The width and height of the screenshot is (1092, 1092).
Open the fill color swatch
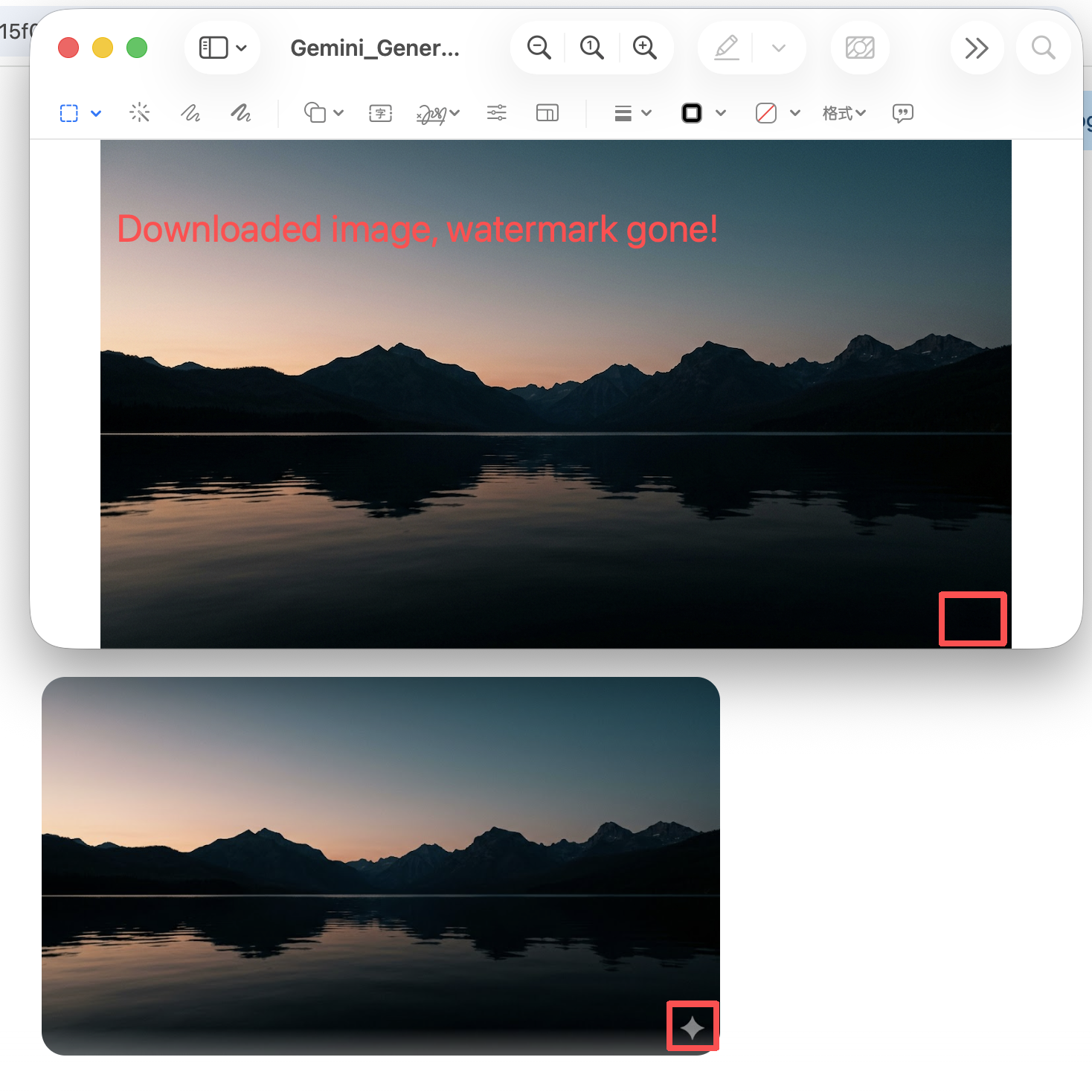(766, 113)
